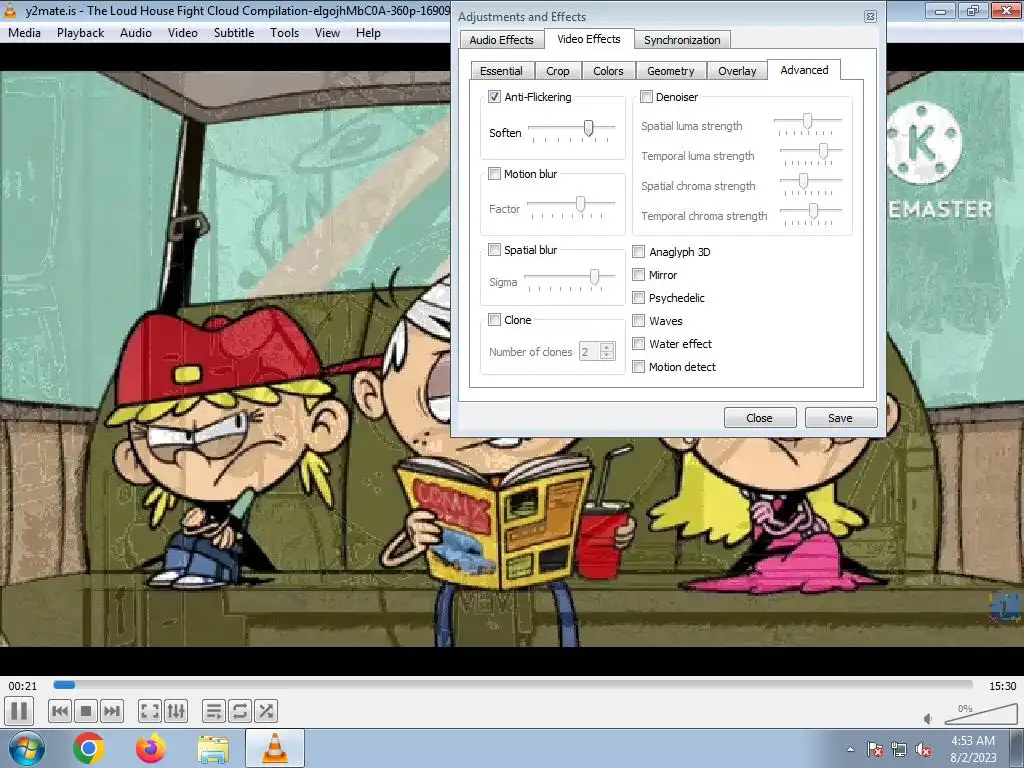Enable the Waves effect
This screenshot has height=768, width=1024.
(x=639, y=321)
